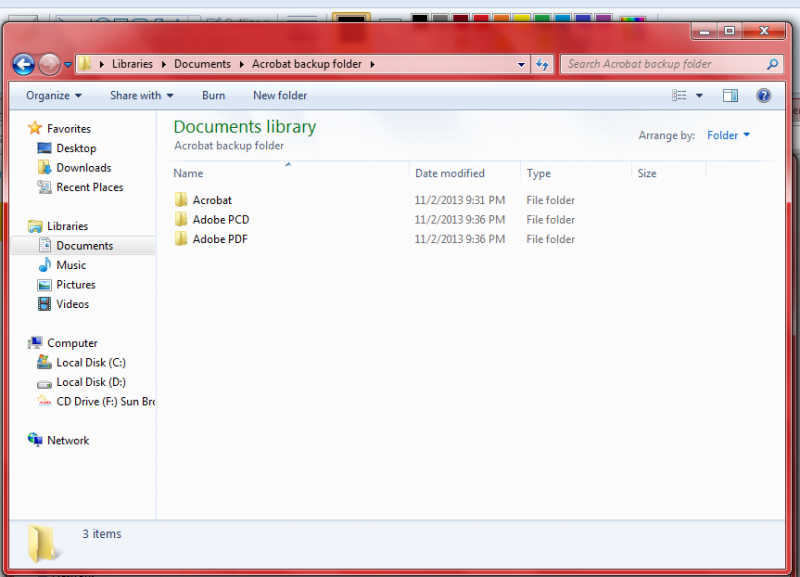Open Arrange by Folder dropdown
This screenshot has width=800, height=577.
[x=728, y=135]
